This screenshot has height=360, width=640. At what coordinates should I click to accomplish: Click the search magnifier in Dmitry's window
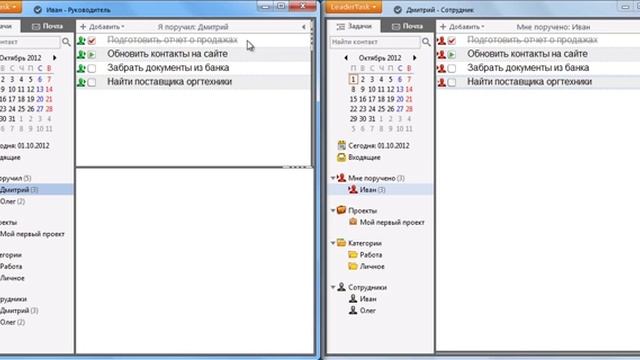point(426,42)
